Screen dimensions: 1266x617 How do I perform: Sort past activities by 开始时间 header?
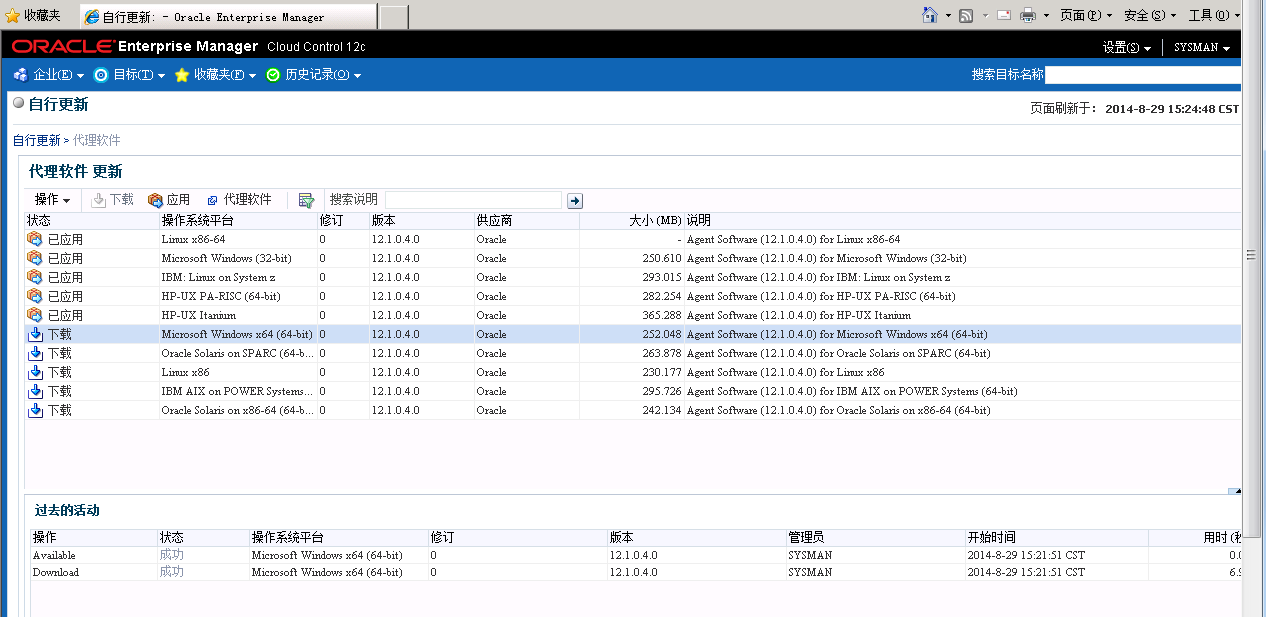point(1056,538)
